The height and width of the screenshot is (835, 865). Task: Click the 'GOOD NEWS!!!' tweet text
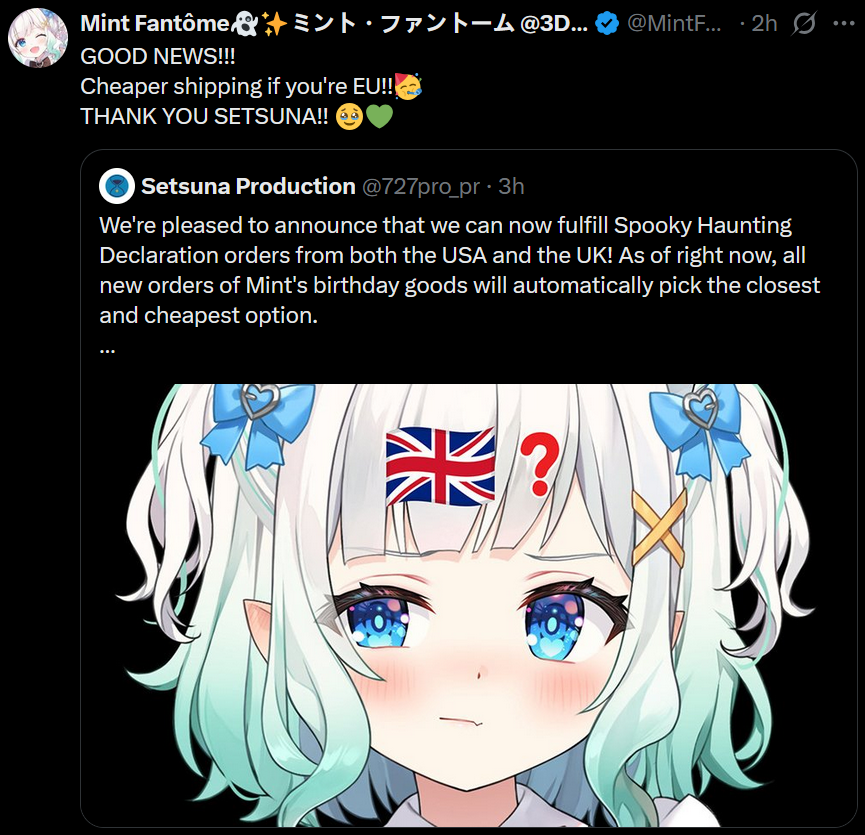coord(158,56)
